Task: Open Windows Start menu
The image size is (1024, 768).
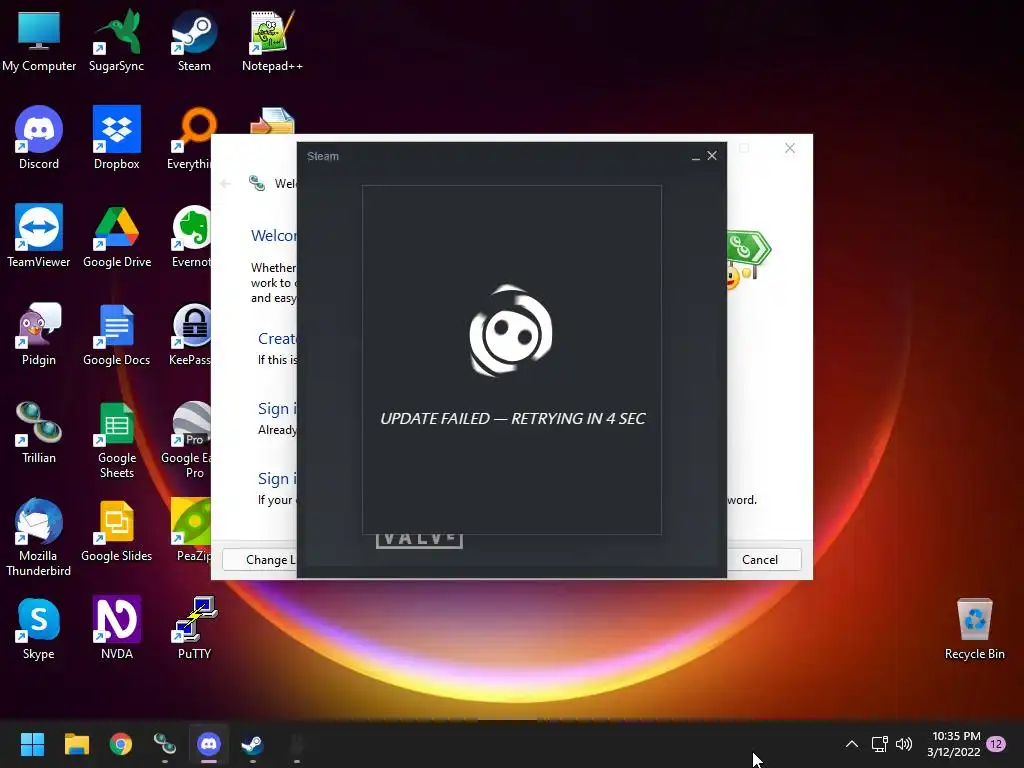Action: pos(32,744)
